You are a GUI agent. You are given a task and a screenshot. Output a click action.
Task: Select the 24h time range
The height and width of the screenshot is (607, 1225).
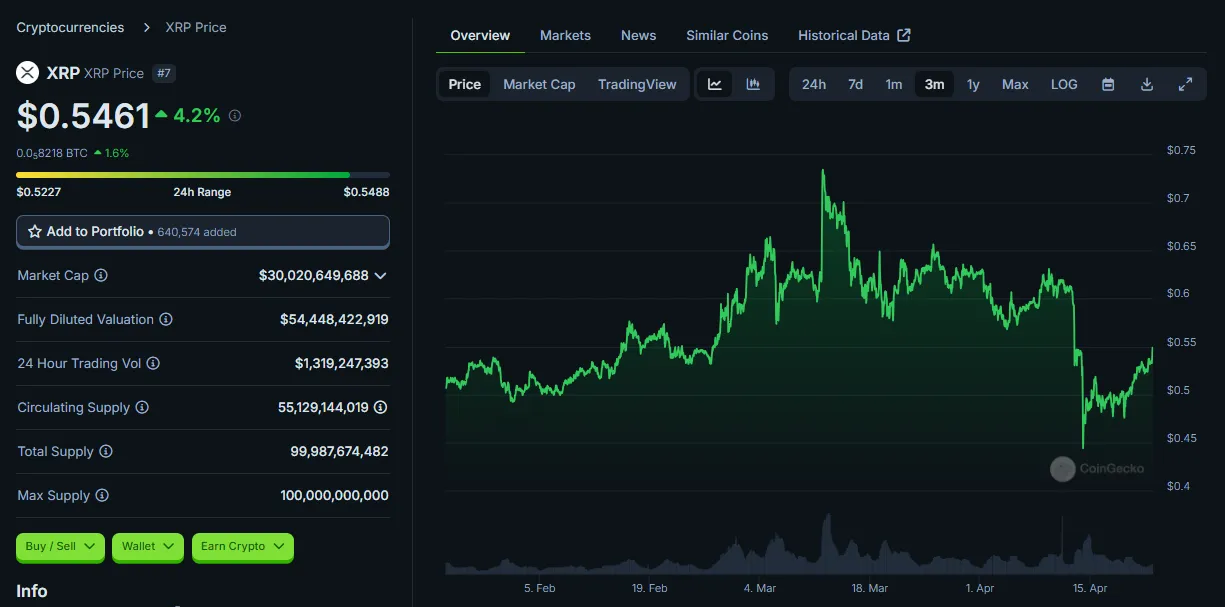click(x=814, y=84)
